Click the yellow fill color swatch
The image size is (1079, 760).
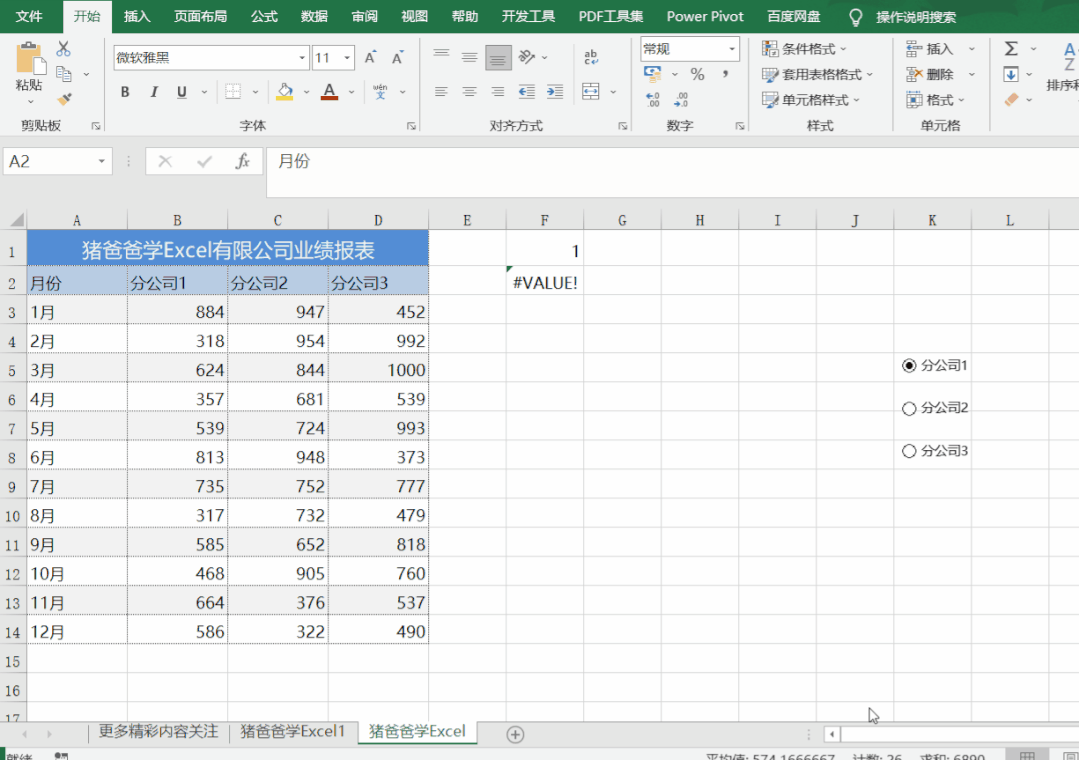(285, 92)
